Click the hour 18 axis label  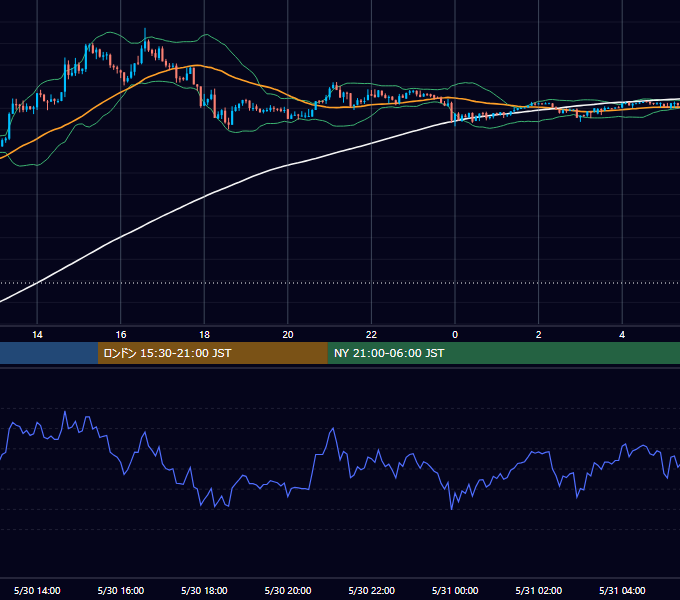(204, 335)
